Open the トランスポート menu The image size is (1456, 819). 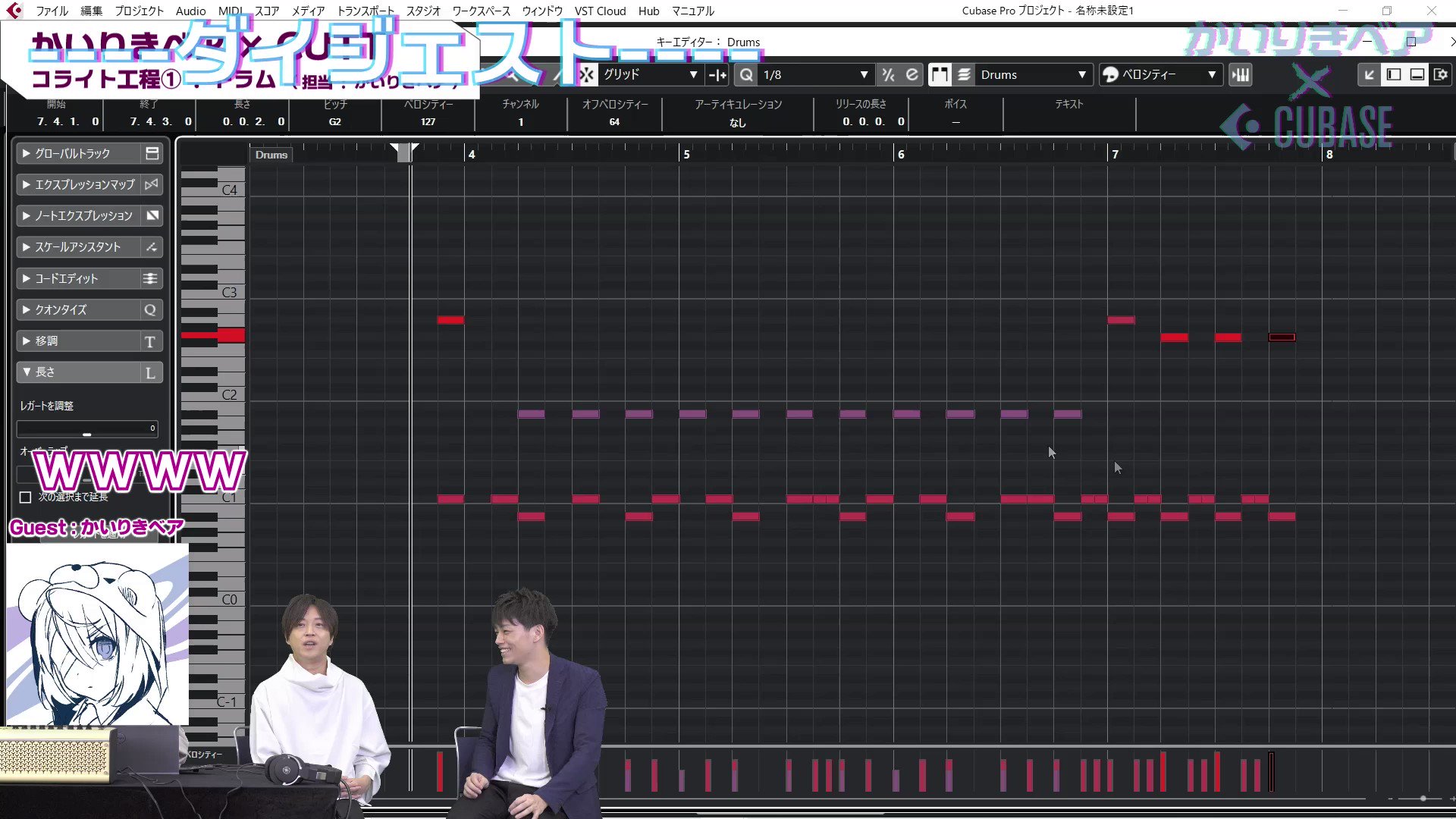pos(366,11)
